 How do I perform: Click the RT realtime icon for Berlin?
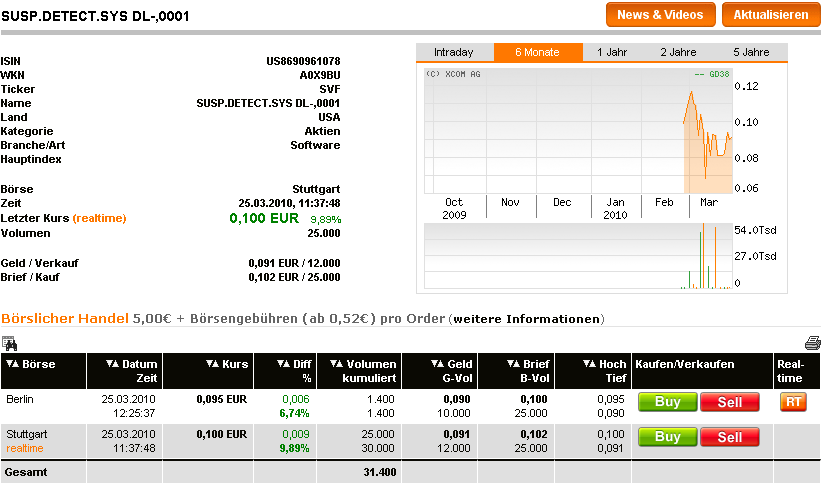click(793, 402)
